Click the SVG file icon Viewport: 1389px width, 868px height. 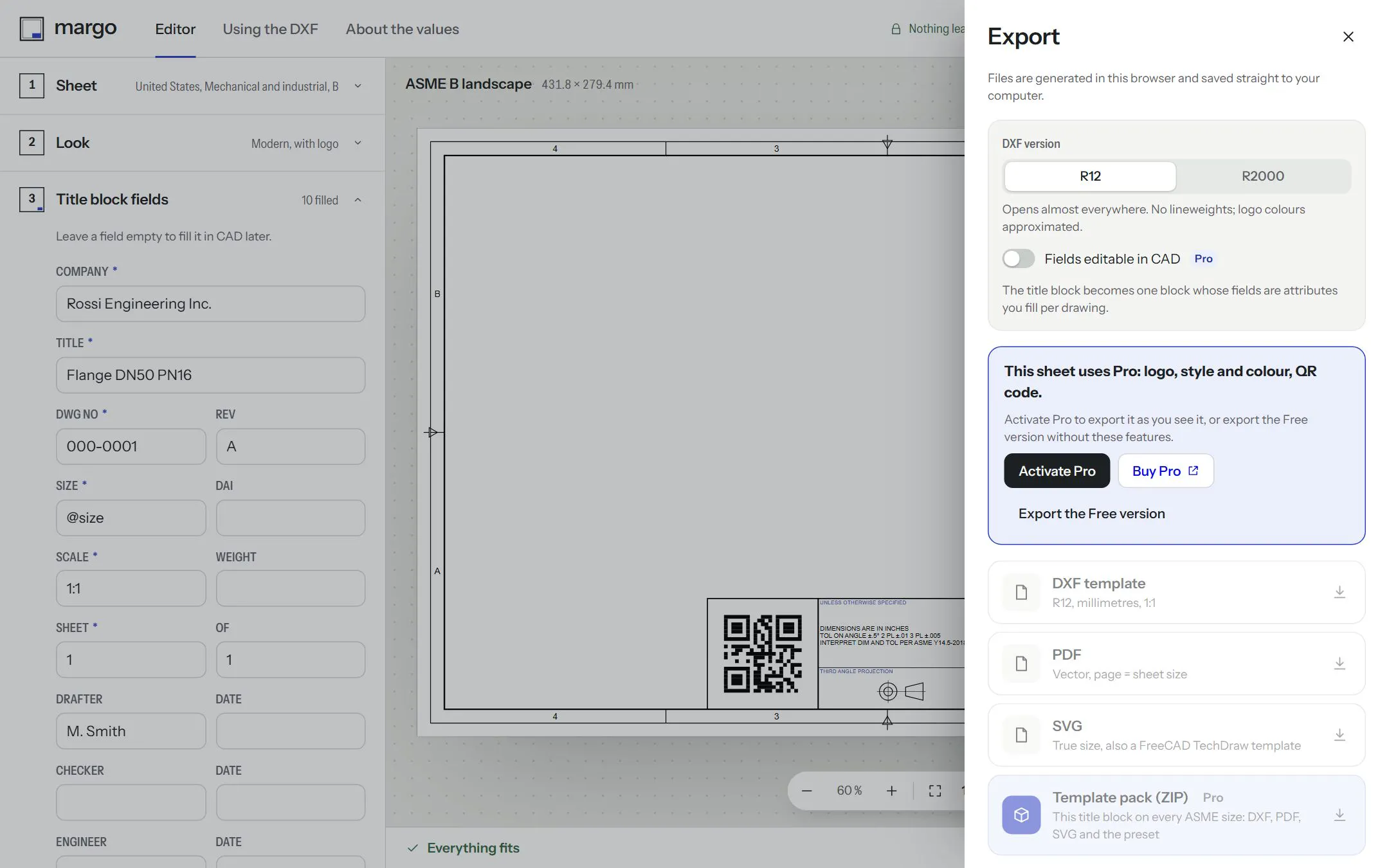1021,735
